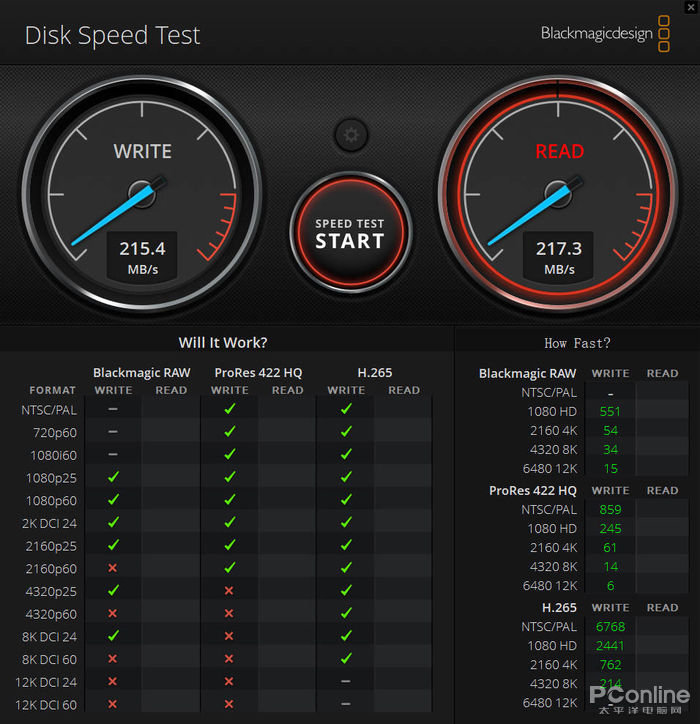
Task: Click Blackmagic RAW 1080 HD value 551
Action: click(x=610, y=412)
